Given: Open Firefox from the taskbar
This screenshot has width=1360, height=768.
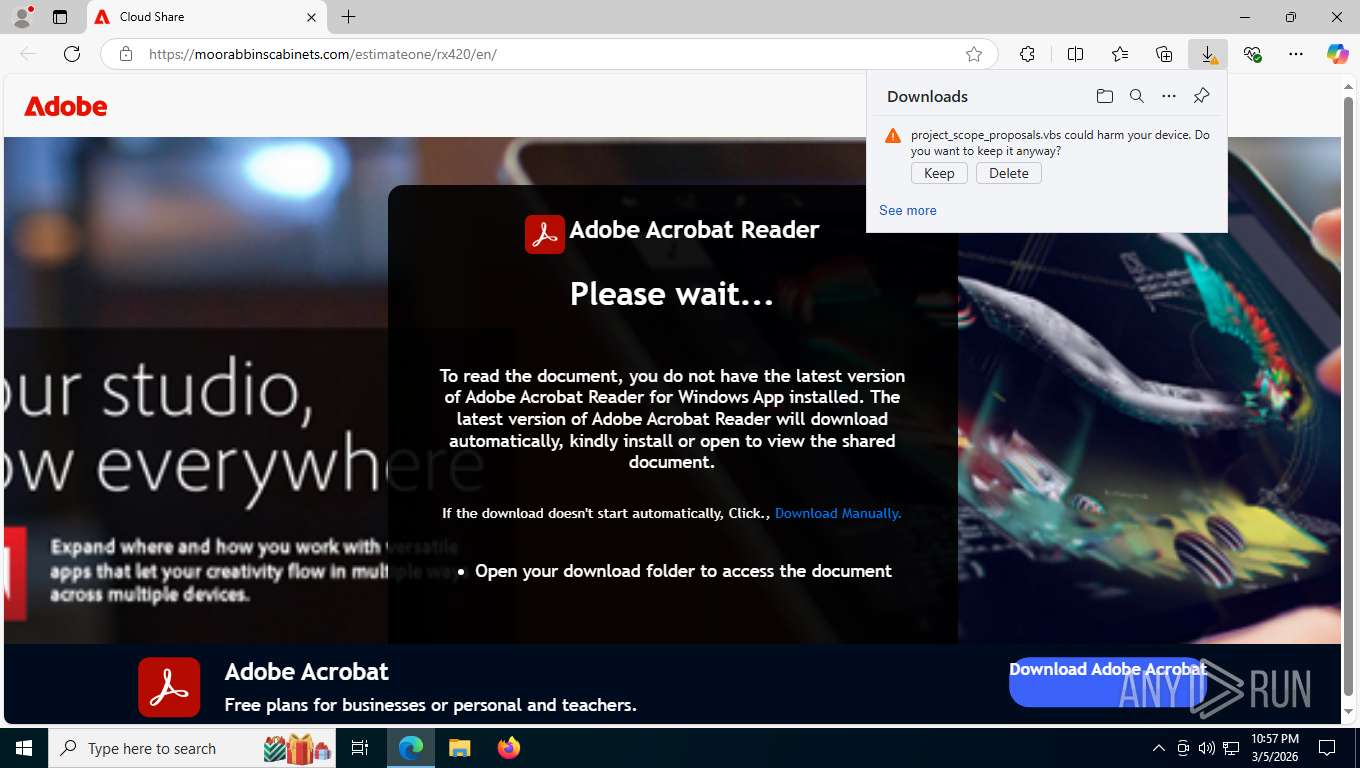Looking at the screenshot, I should (508, 748).
